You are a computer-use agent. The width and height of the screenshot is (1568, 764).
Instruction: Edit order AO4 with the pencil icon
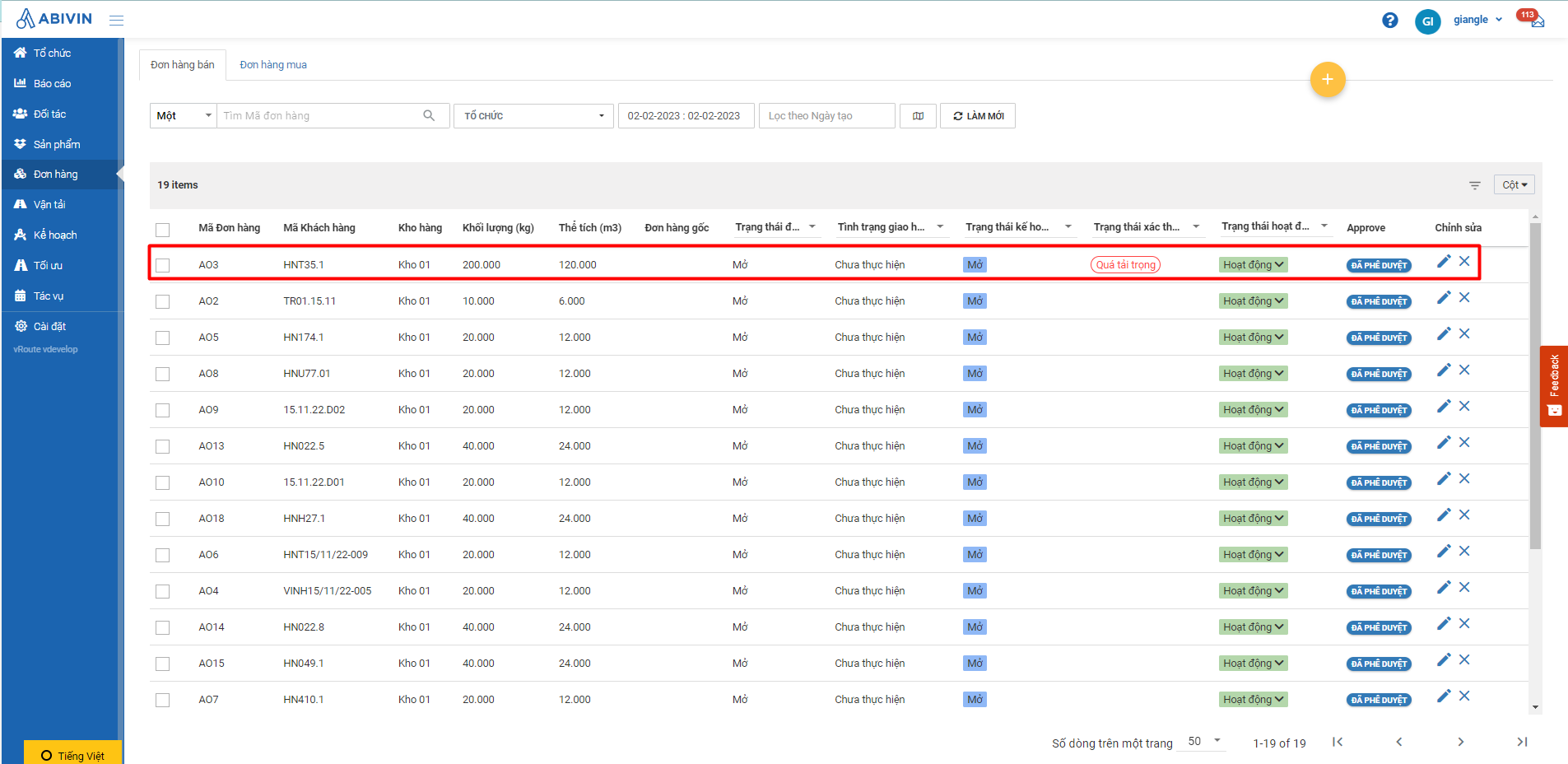(x=1443, y=587)
